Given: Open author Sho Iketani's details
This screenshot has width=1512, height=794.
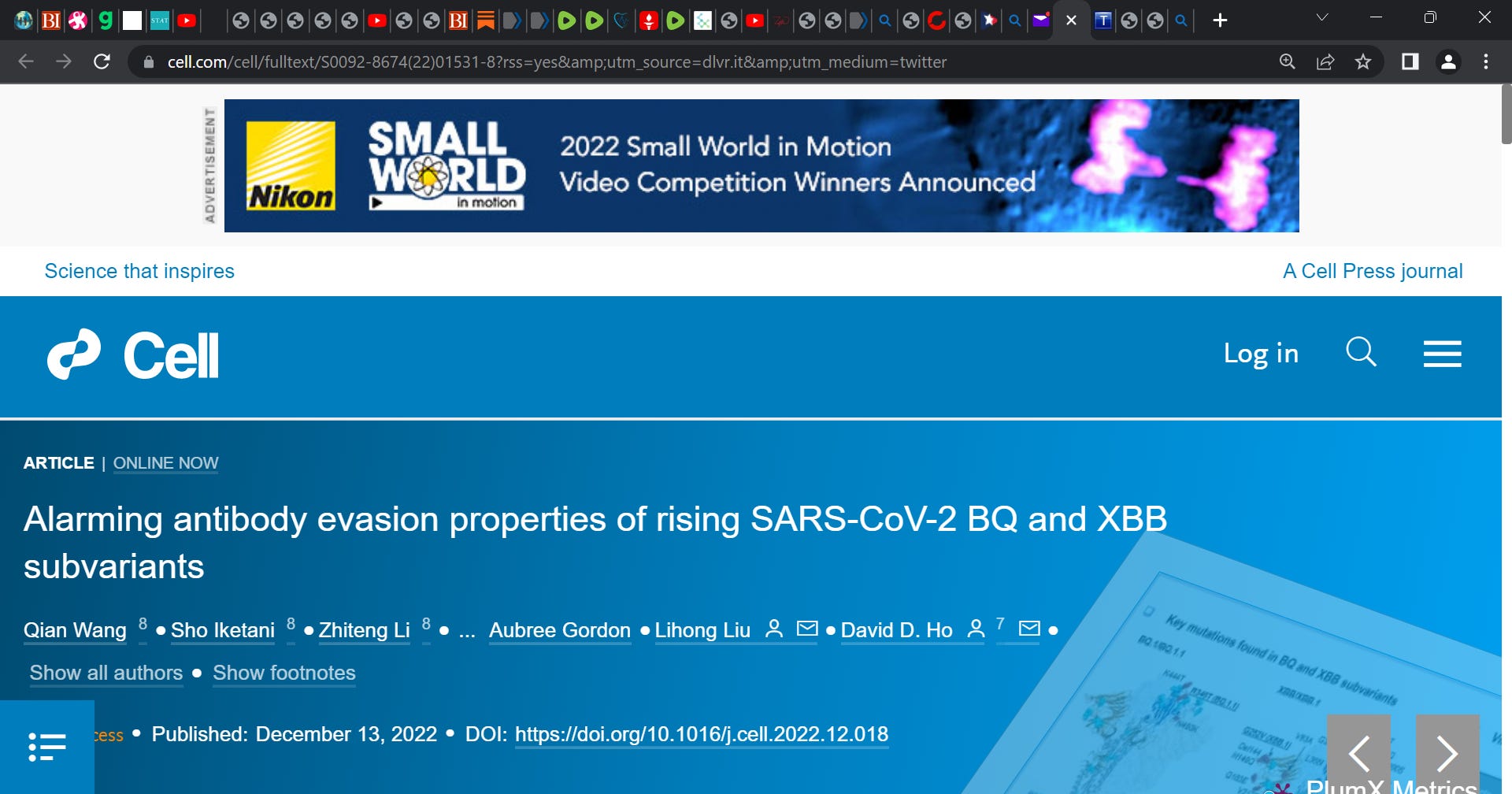Looking at the screenshot, I should (223, 630).
